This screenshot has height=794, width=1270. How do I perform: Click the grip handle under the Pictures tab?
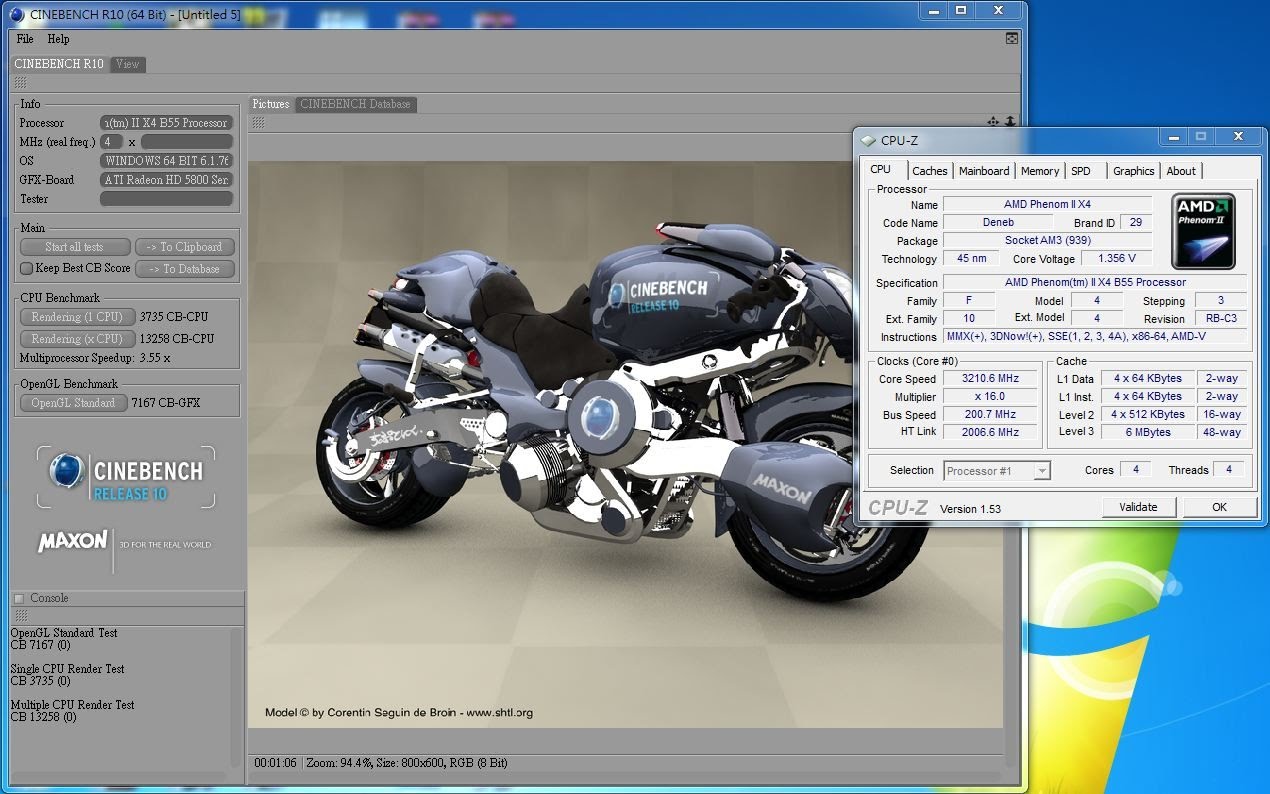pyautogui.click(x=258, y=122)
